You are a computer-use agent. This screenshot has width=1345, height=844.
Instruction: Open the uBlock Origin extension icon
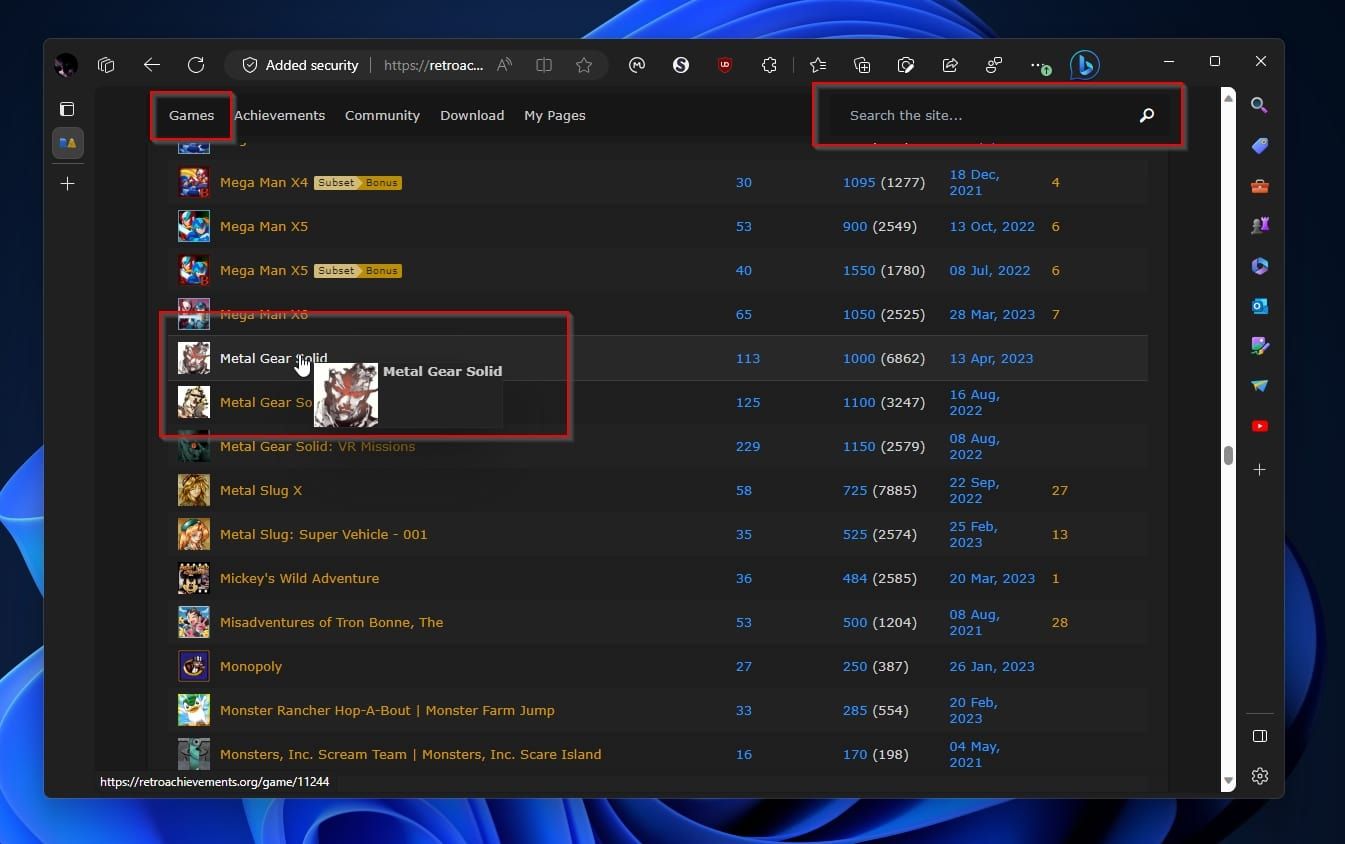tap(725, 65)
